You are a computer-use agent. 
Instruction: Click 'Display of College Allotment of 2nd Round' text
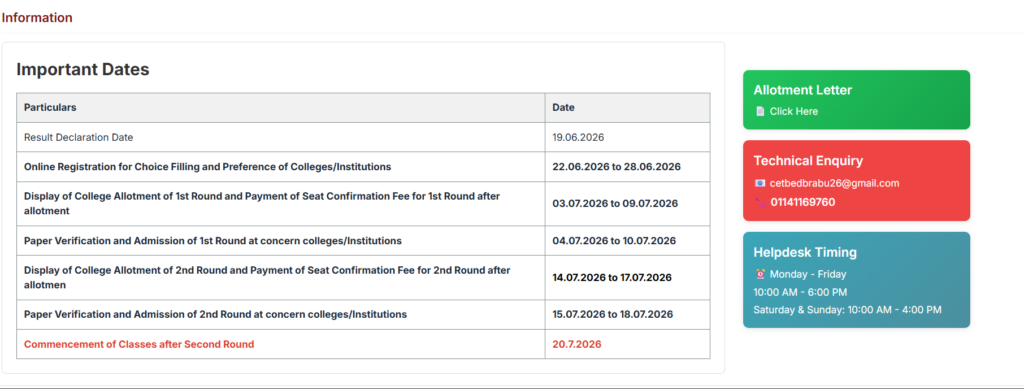(x=267, y=277)
